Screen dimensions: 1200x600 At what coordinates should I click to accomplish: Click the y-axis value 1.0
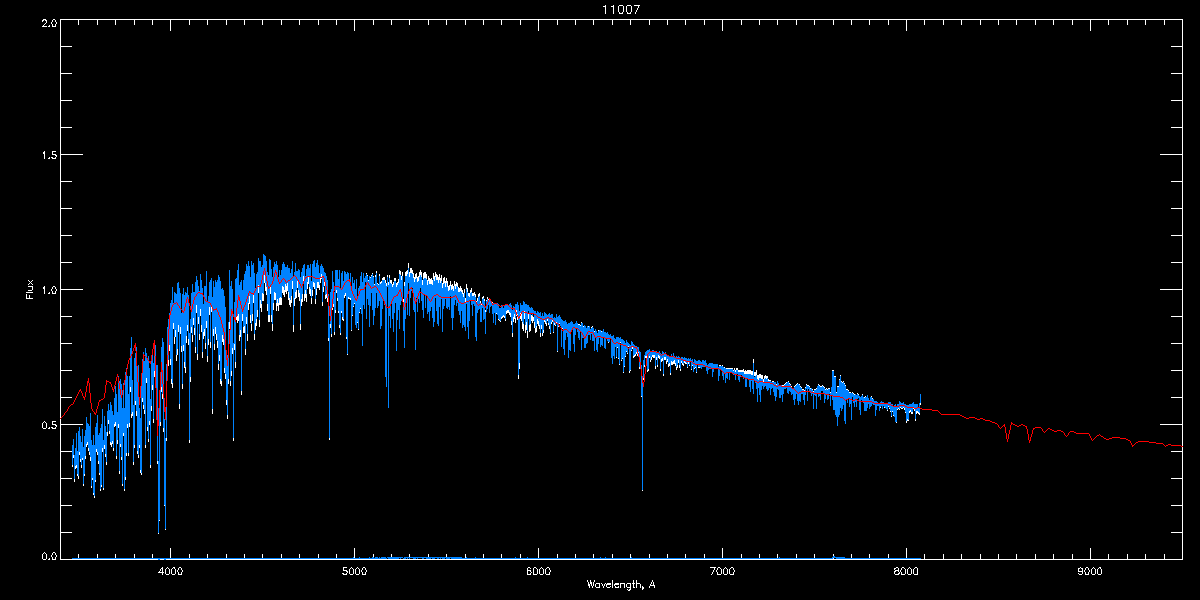[x=48, y=290]
